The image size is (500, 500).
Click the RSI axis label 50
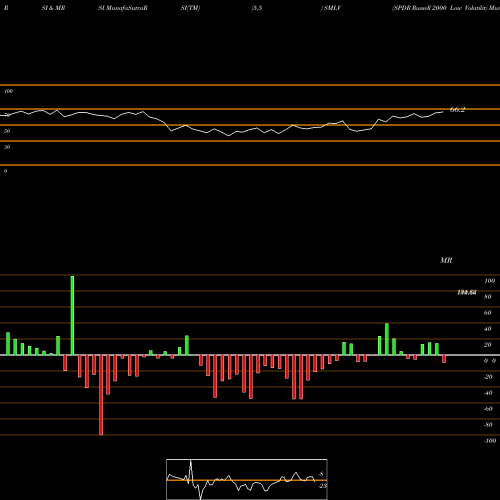[x=7, y=131]
